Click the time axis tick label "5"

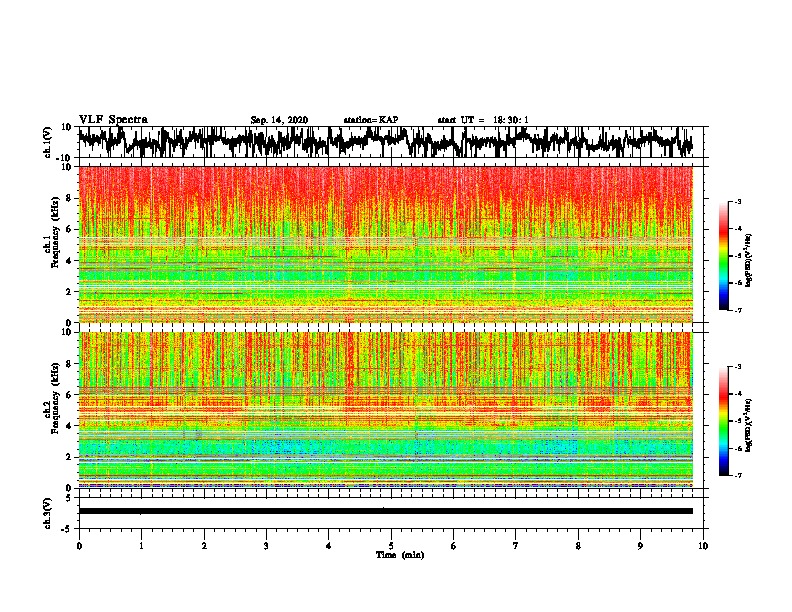pyautogui.click(x=391, y=546)
